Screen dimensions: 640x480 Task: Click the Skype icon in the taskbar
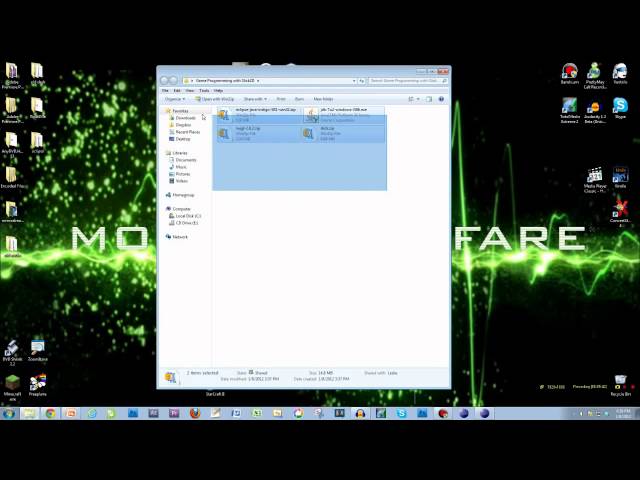click(x=401, y=413)
